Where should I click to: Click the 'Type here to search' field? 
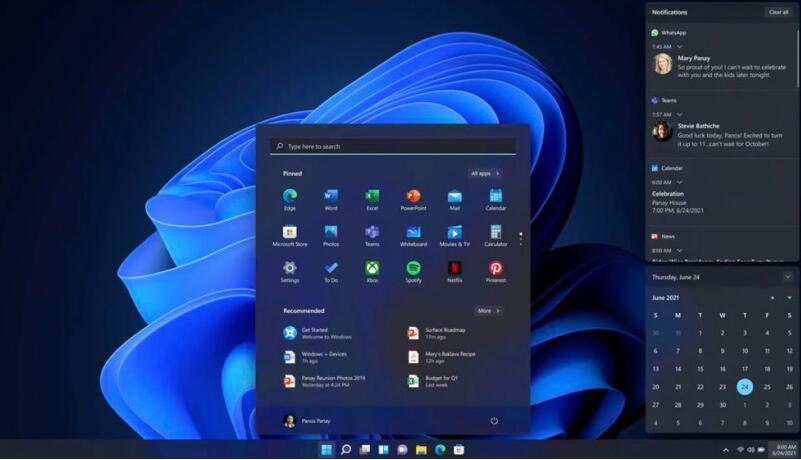(x=392, y=146)
